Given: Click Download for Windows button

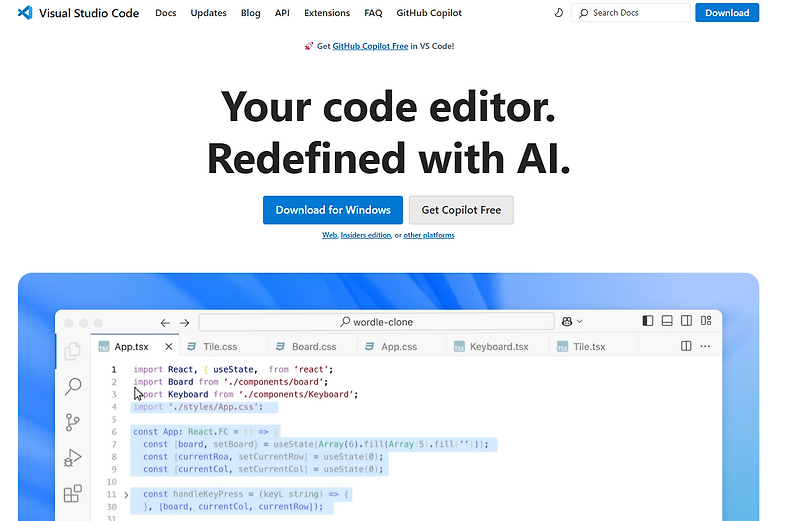Looking at the screenshot, I should point(333,210).
